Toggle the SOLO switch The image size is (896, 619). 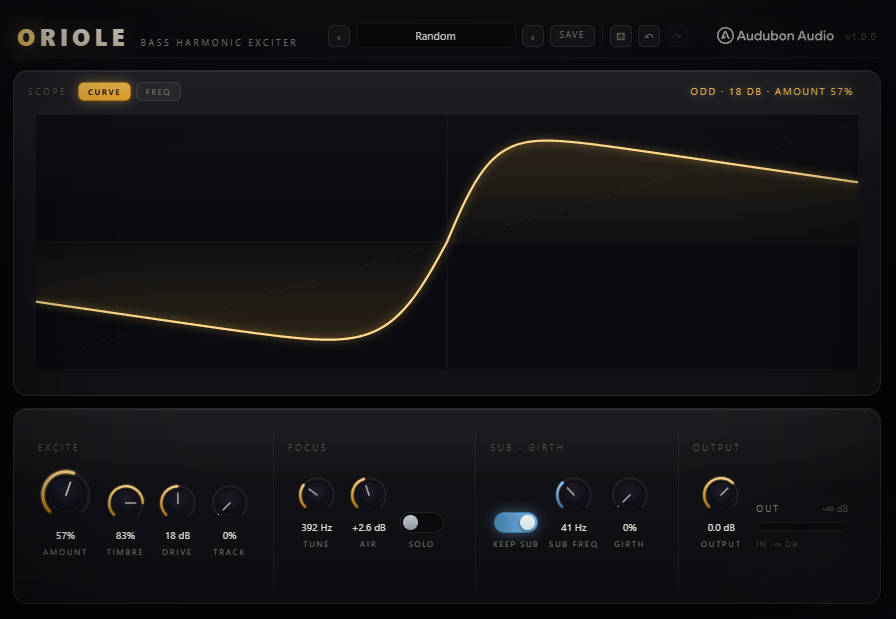[x=422, y=522]
